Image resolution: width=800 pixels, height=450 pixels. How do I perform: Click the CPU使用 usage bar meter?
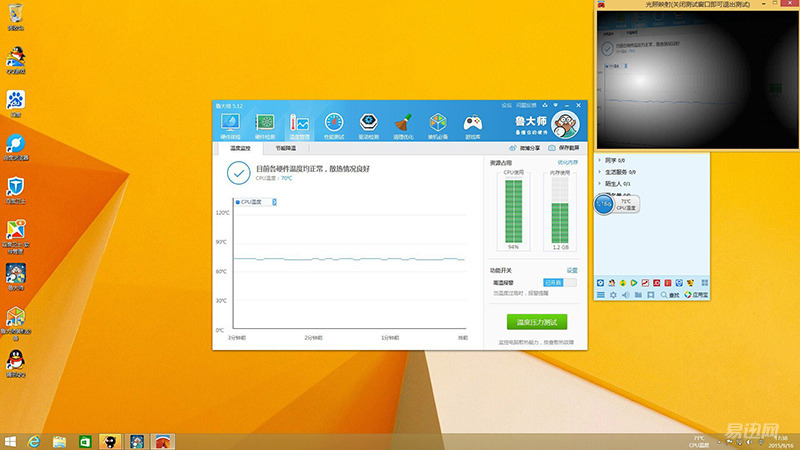pyautogui.click(x=513, y=211)
